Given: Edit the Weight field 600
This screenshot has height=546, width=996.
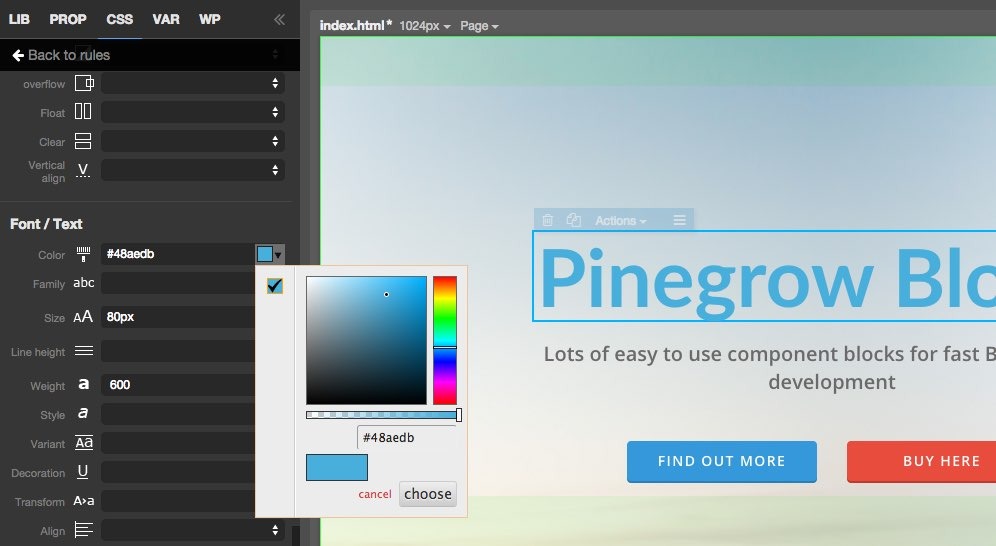Looking at the screenshot, I should click(x=178, y=385).
